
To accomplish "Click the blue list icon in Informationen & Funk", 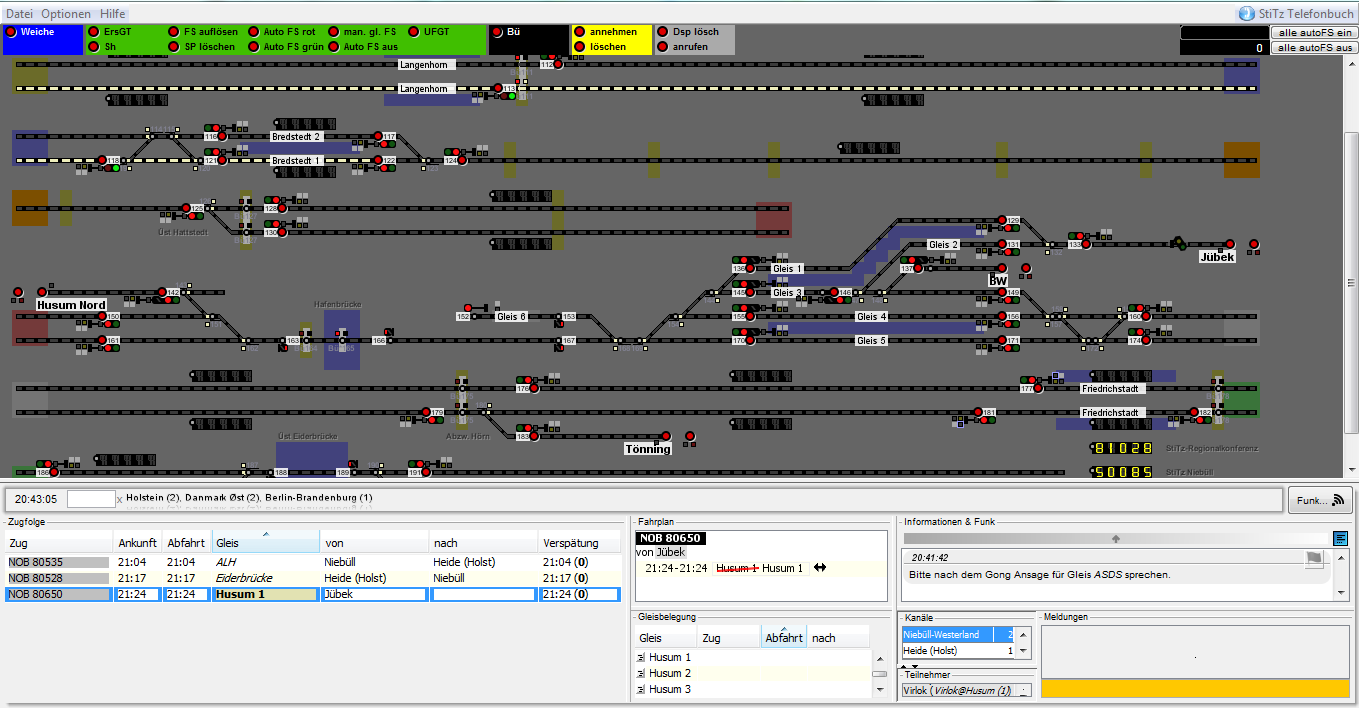I will point(1340,538).
